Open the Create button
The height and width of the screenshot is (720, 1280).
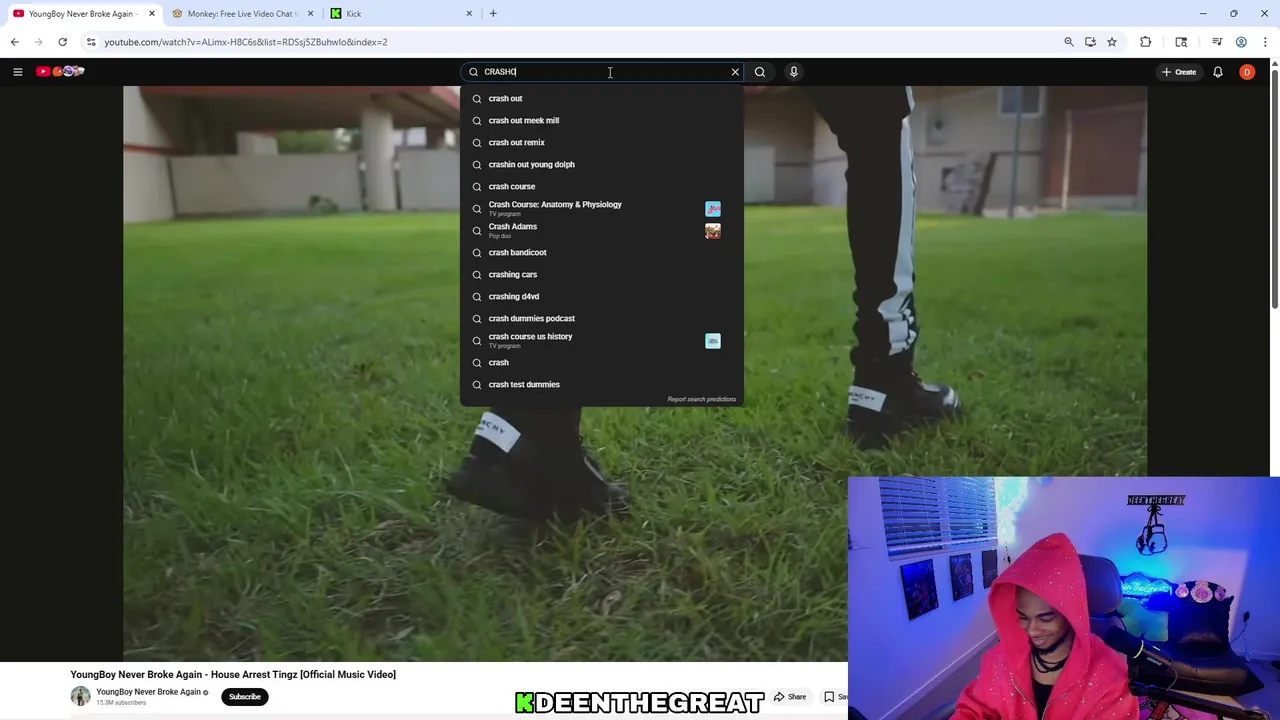coord(1179,72)
